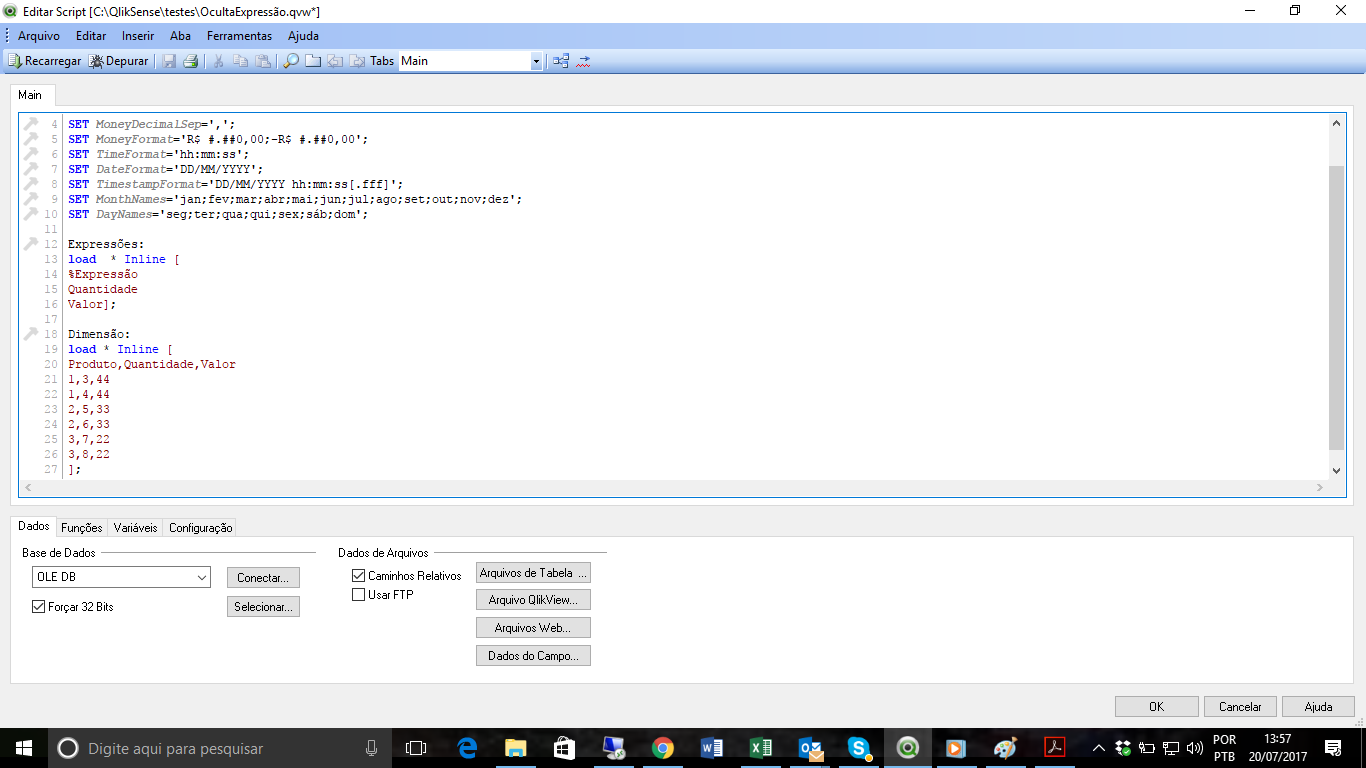Open Microsoft Edge from the taskbar
This screenshot has width=1366, height=768.
(467, 748)
